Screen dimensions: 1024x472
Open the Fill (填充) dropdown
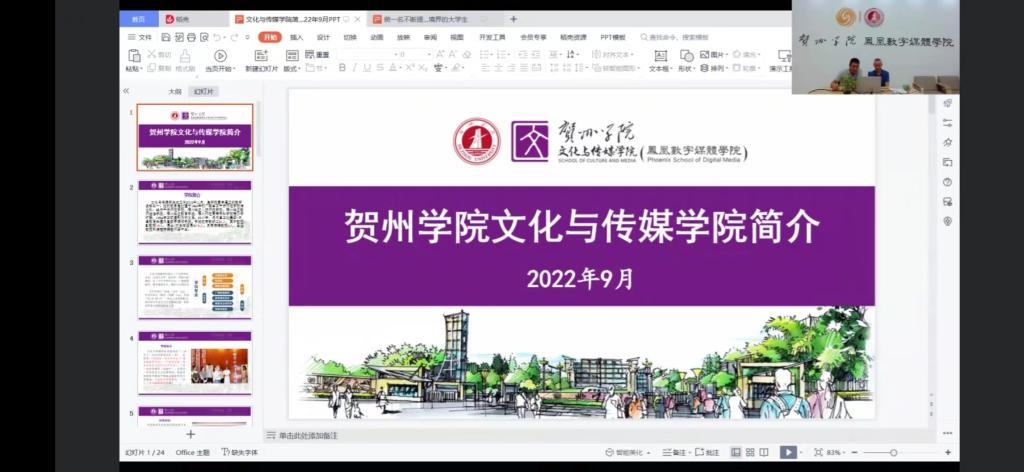(746, 55)
